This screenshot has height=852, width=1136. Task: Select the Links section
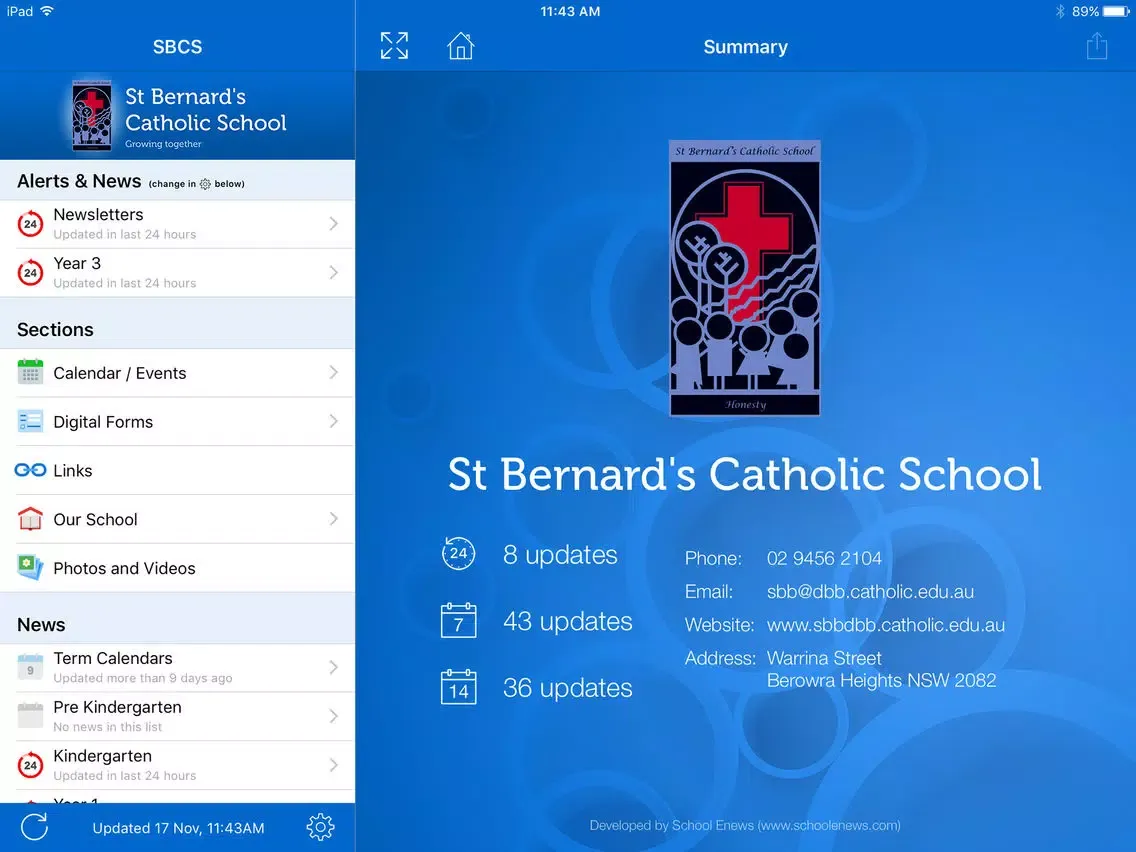tap(178, 470)
